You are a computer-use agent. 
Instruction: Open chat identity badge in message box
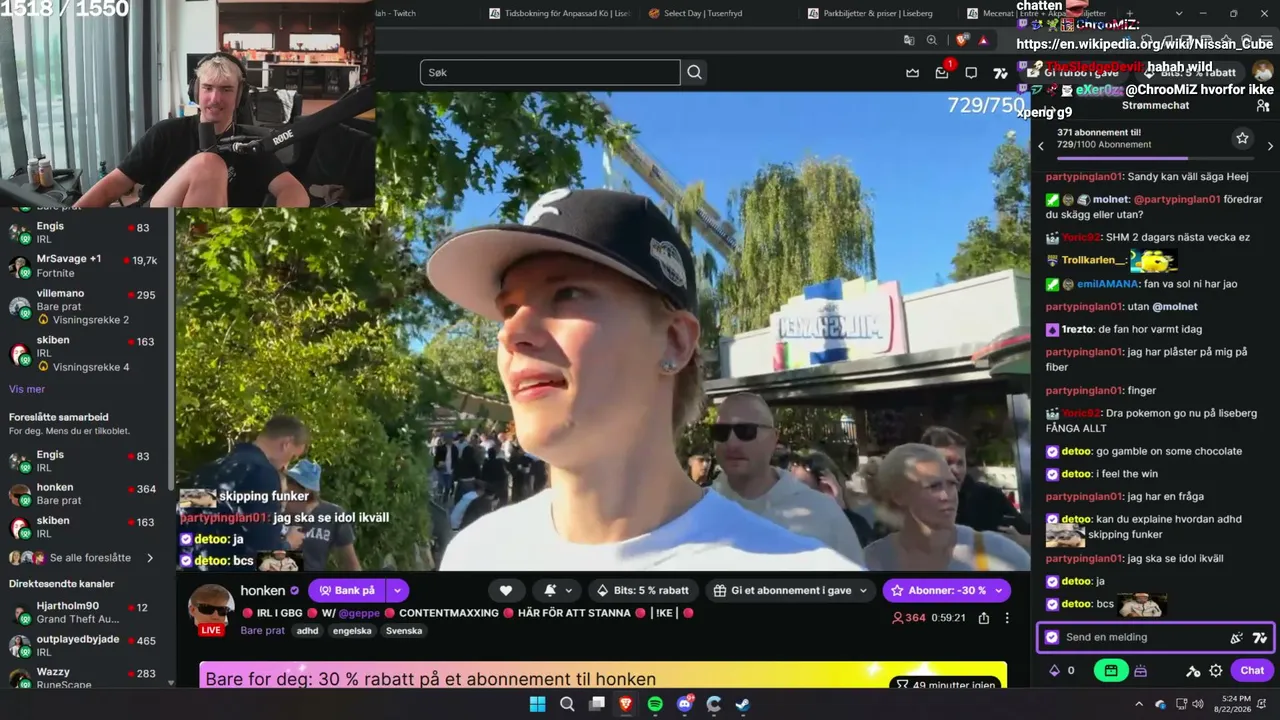coord(1052,637)
